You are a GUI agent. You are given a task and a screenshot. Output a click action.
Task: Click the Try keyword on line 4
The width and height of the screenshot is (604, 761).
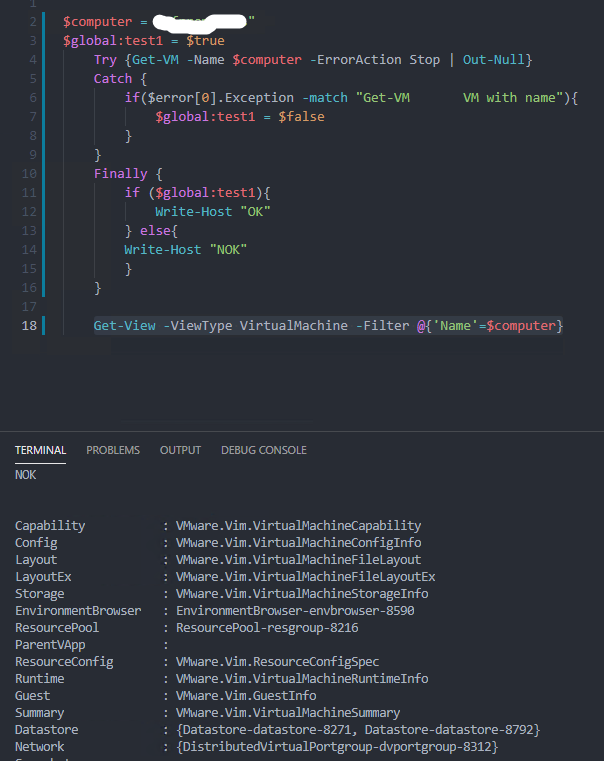pos(105,59)
